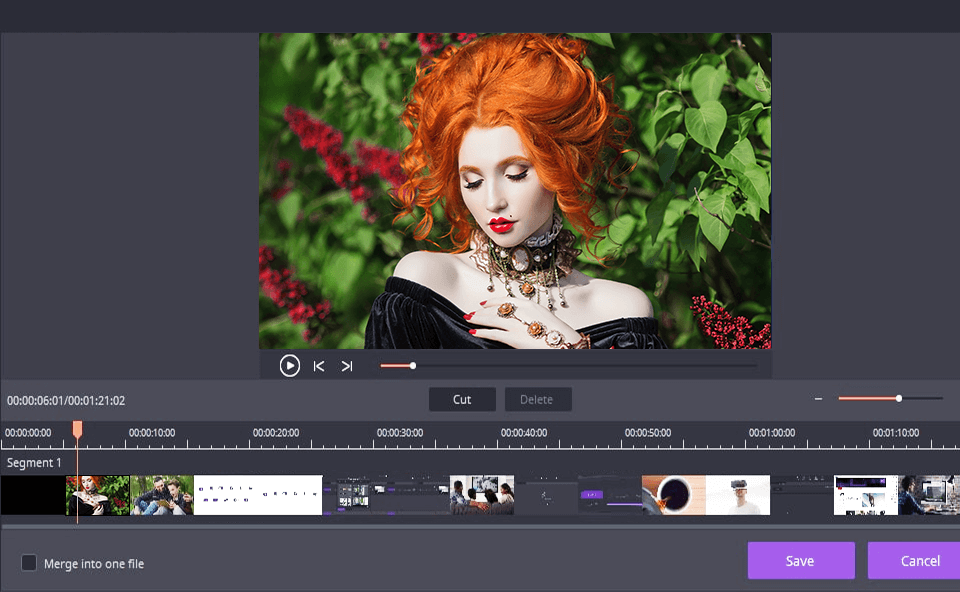Click inside the video preview area
The width and height of the screenshot is (960, 592).
515,190
